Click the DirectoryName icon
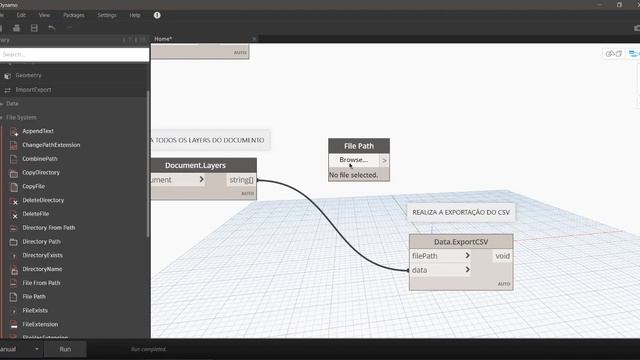The width and height of the screenshot is (640, 360). (x=14, y=270)
